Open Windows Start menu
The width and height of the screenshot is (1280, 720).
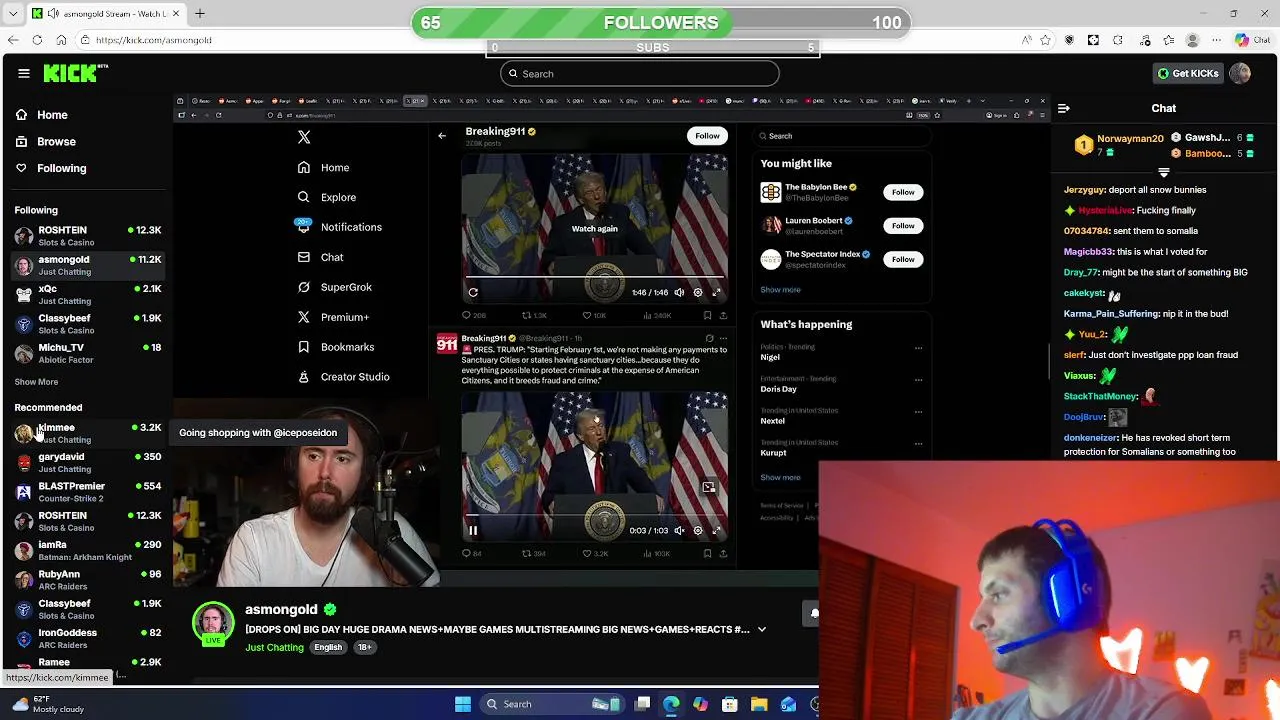pos(463,704)
